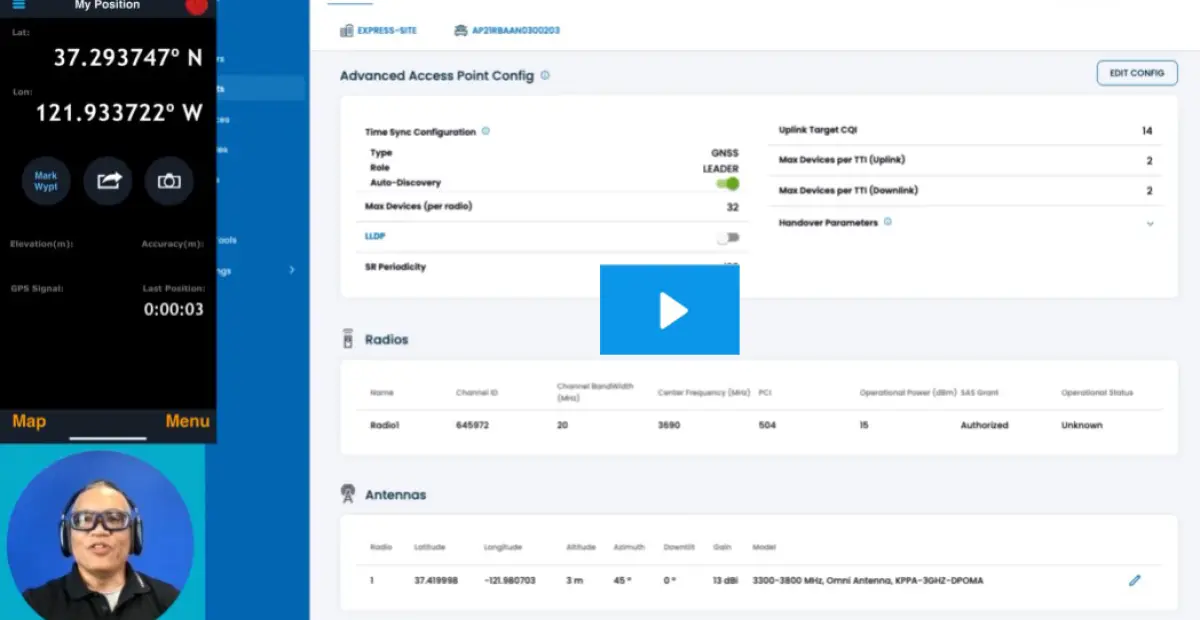The height and width of the screenshot is (620, 1200).
Task: Open the hamburger menu in My Position app
Action: (x=18, y=5)
